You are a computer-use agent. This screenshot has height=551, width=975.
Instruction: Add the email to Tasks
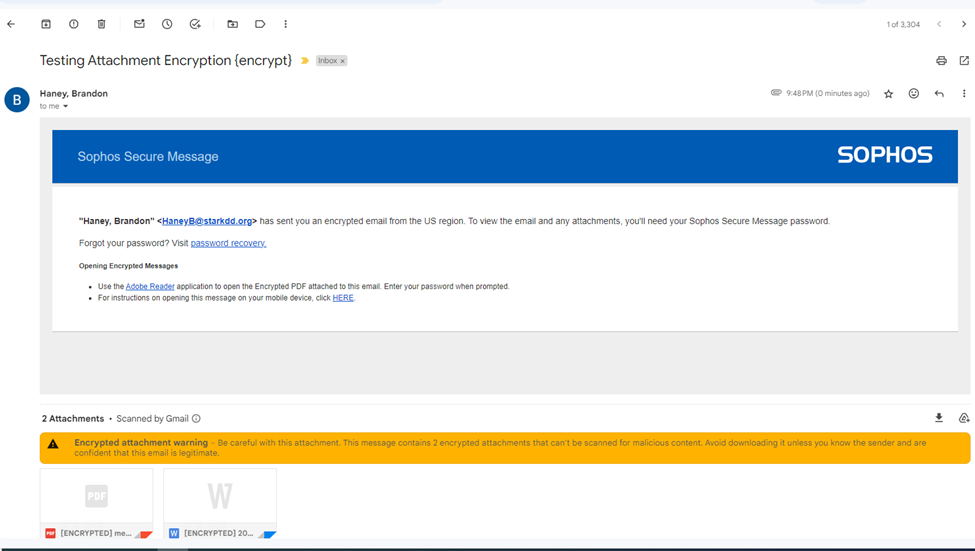pyautogui.click(x=195, y=24)
